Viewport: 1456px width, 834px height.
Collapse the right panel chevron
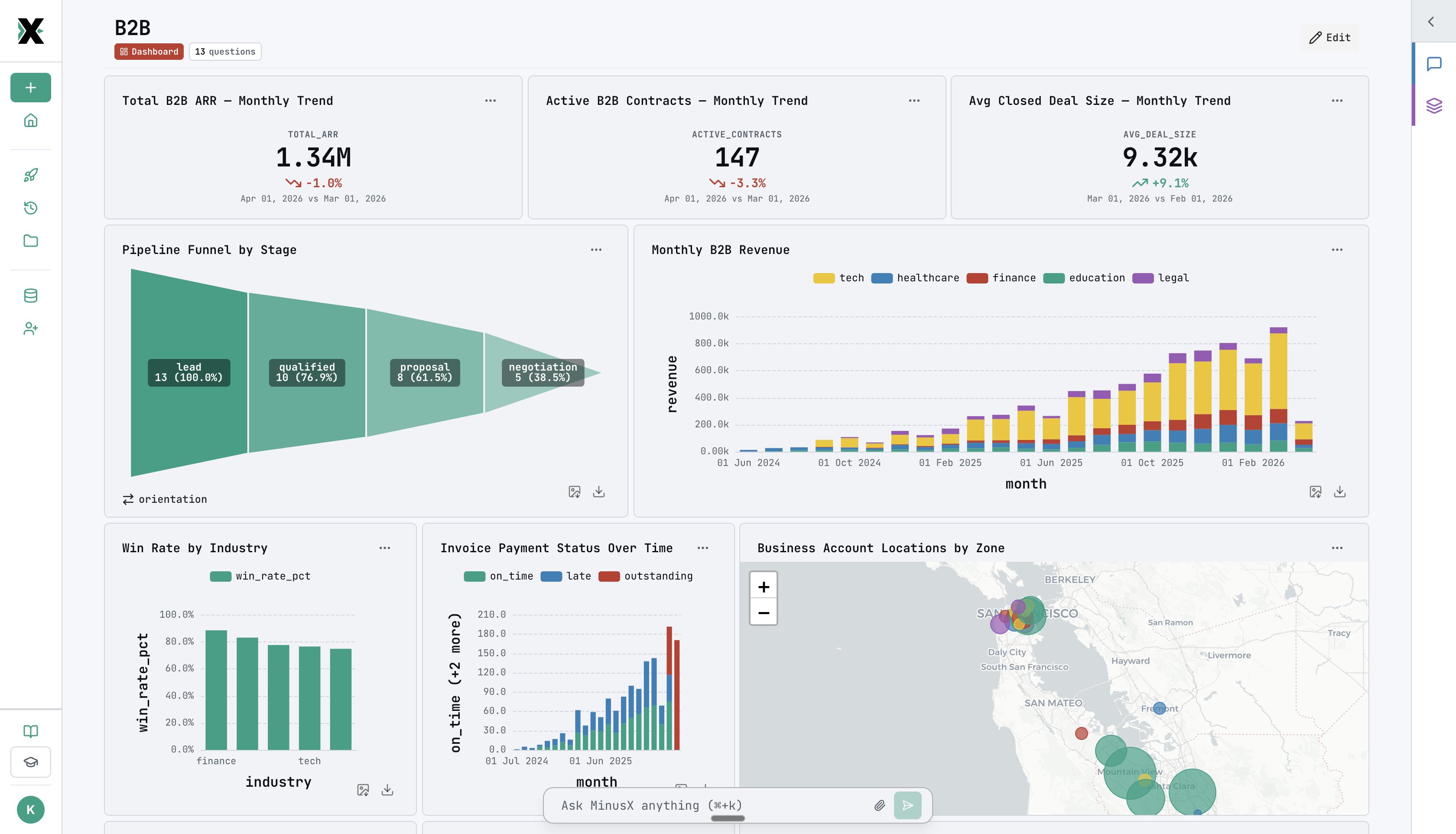coord(1431,22)
